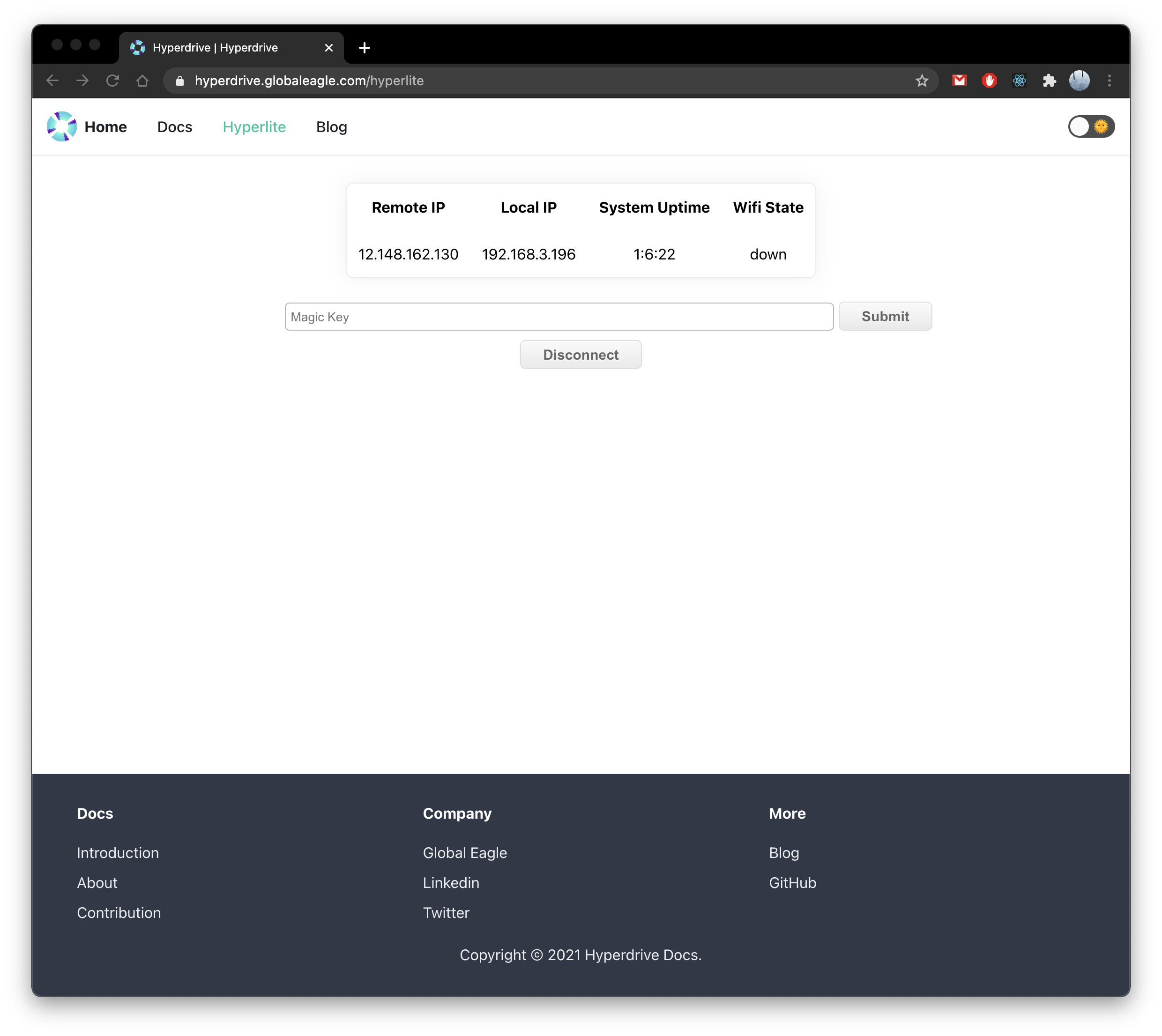The image size is (1162, 1036).
Task: Open React Developer Tools extension icon
Action: coord(1019,81)
